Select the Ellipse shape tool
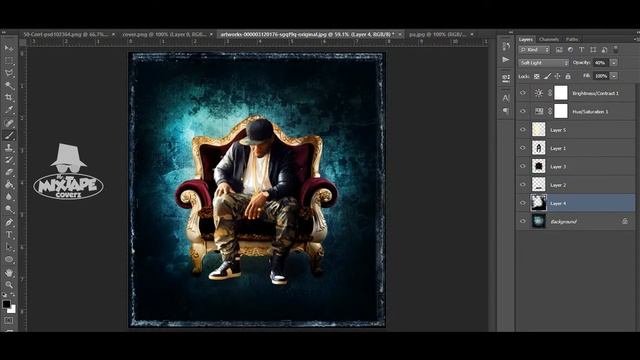640x360 pixels. point(9,259)
